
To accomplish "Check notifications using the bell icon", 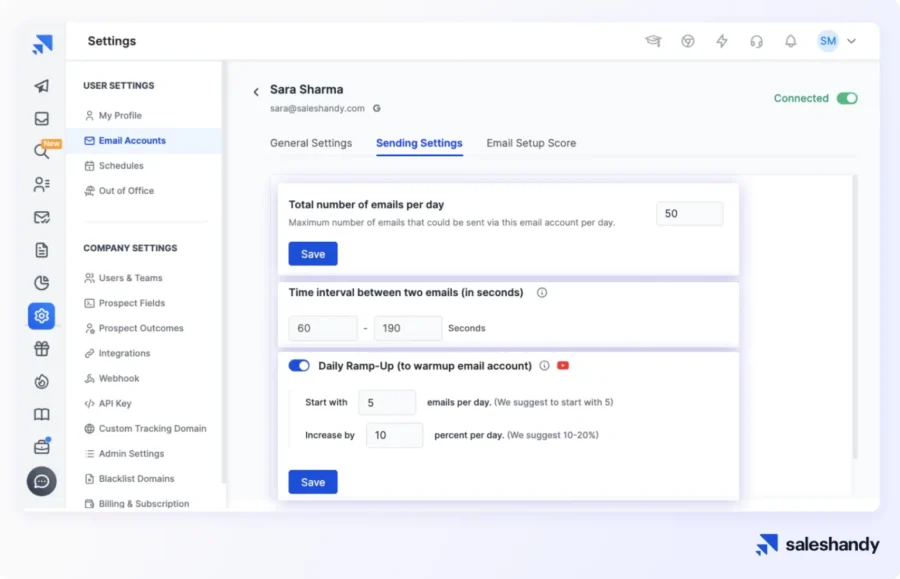I will tap(790, 41).
